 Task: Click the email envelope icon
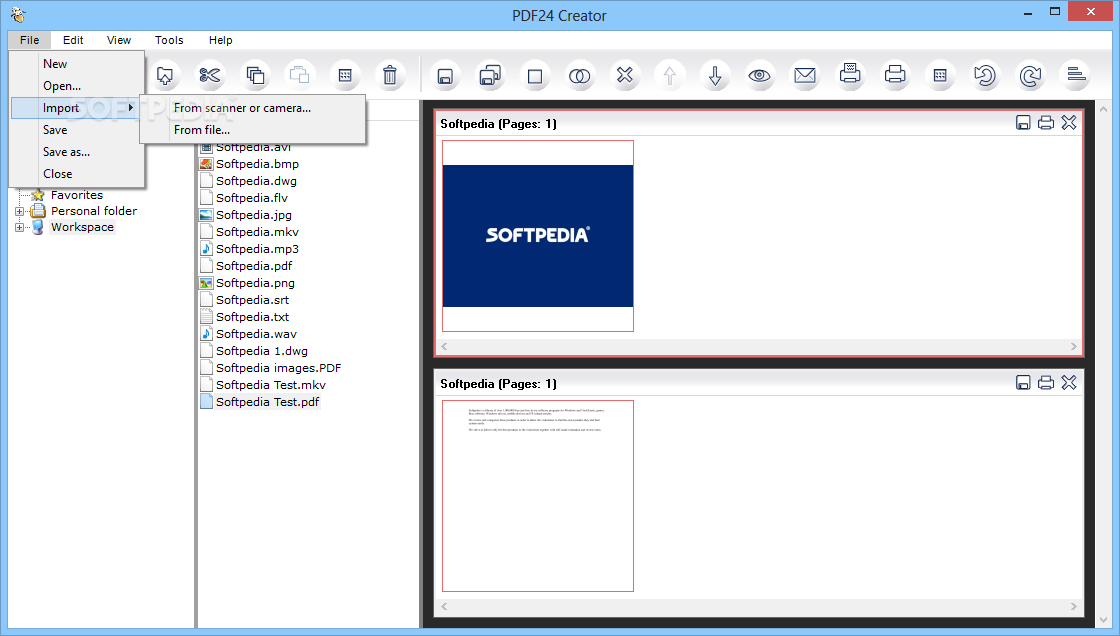tap(805, 75)
